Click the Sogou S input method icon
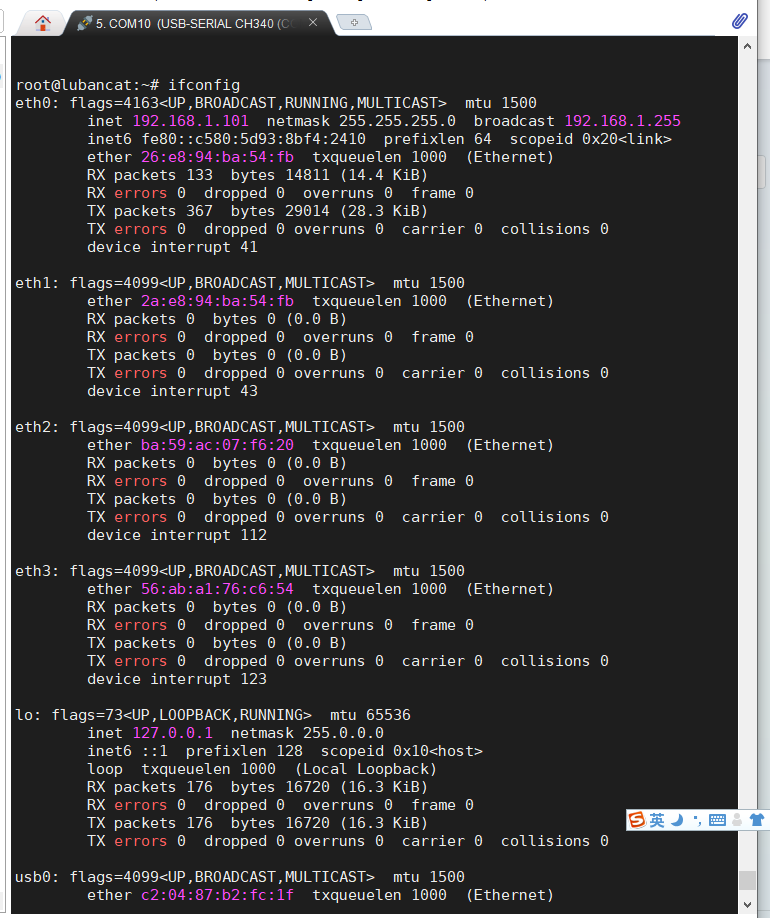The image size is (770, 918). click(636, 820)
